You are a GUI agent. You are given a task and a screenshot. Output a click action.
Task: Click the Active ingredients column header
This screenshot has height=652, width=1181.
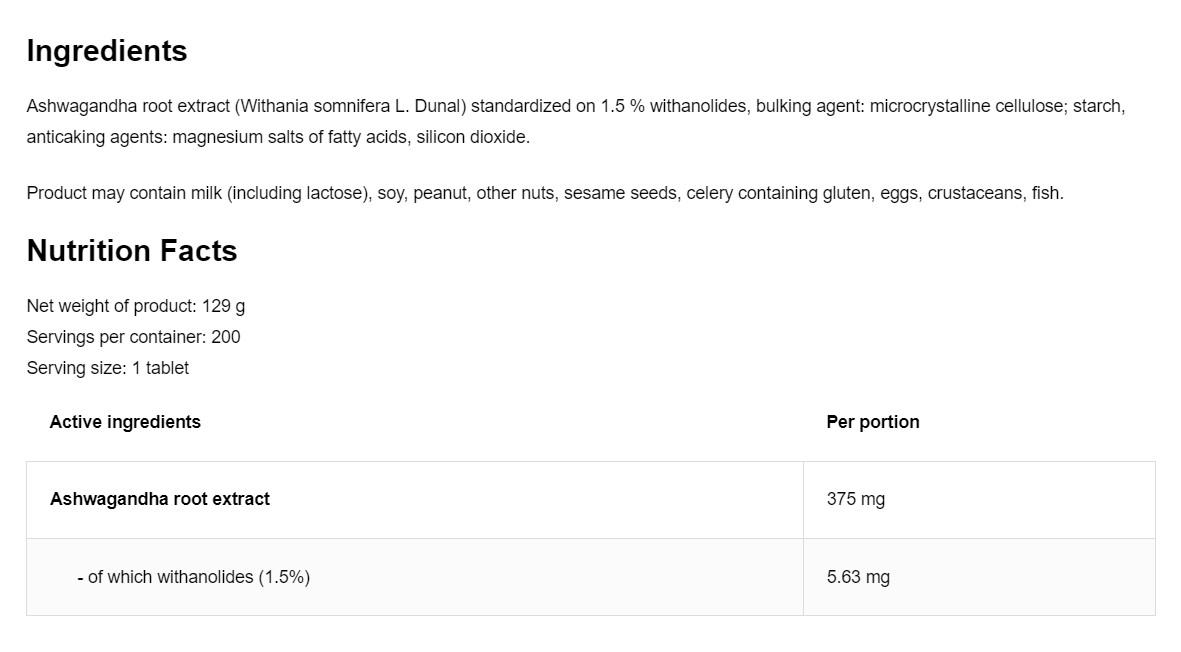[x=125, y=422]
